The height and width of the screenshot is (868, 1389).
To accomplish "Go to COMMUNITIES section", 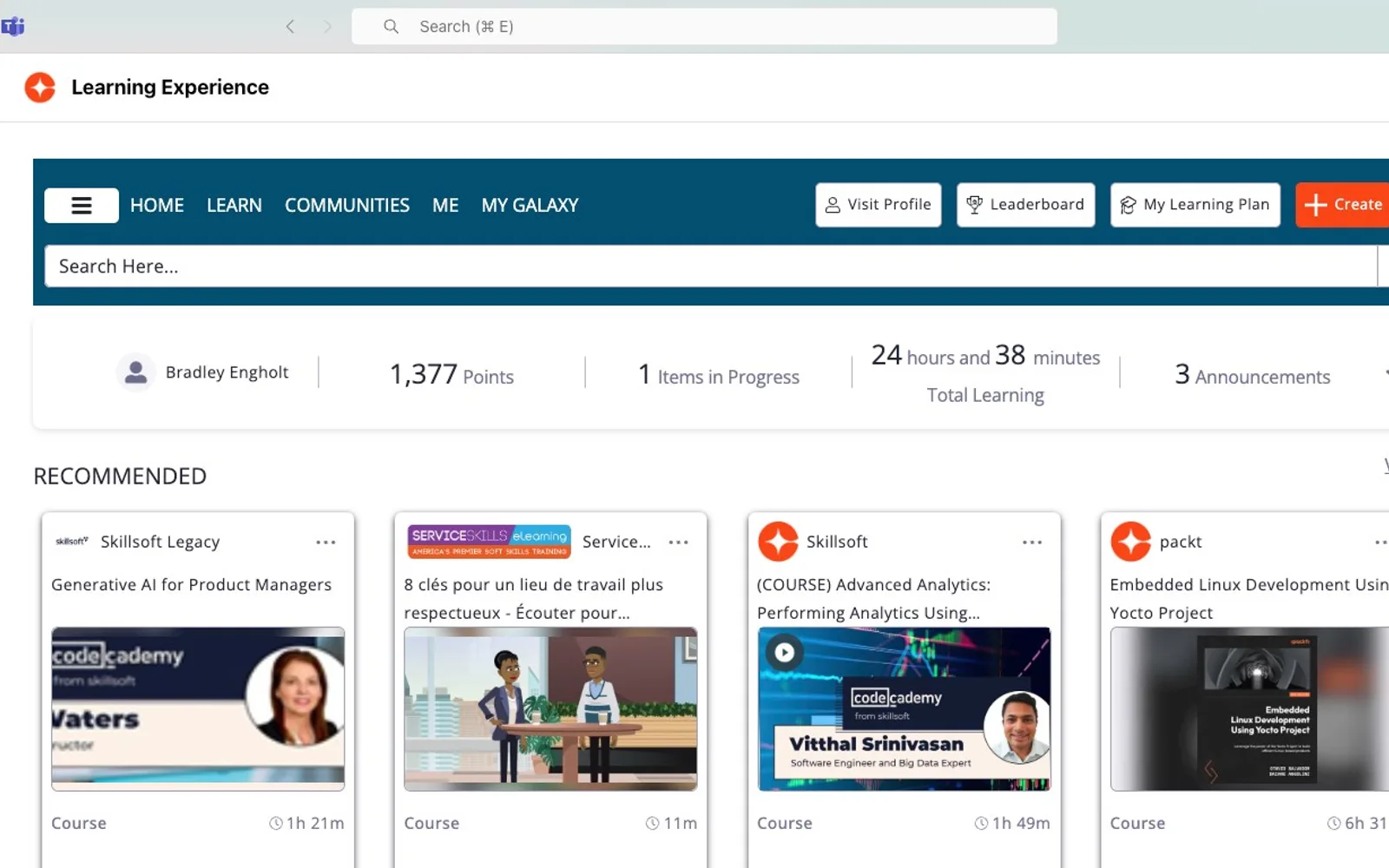I will tap(347, 206).
